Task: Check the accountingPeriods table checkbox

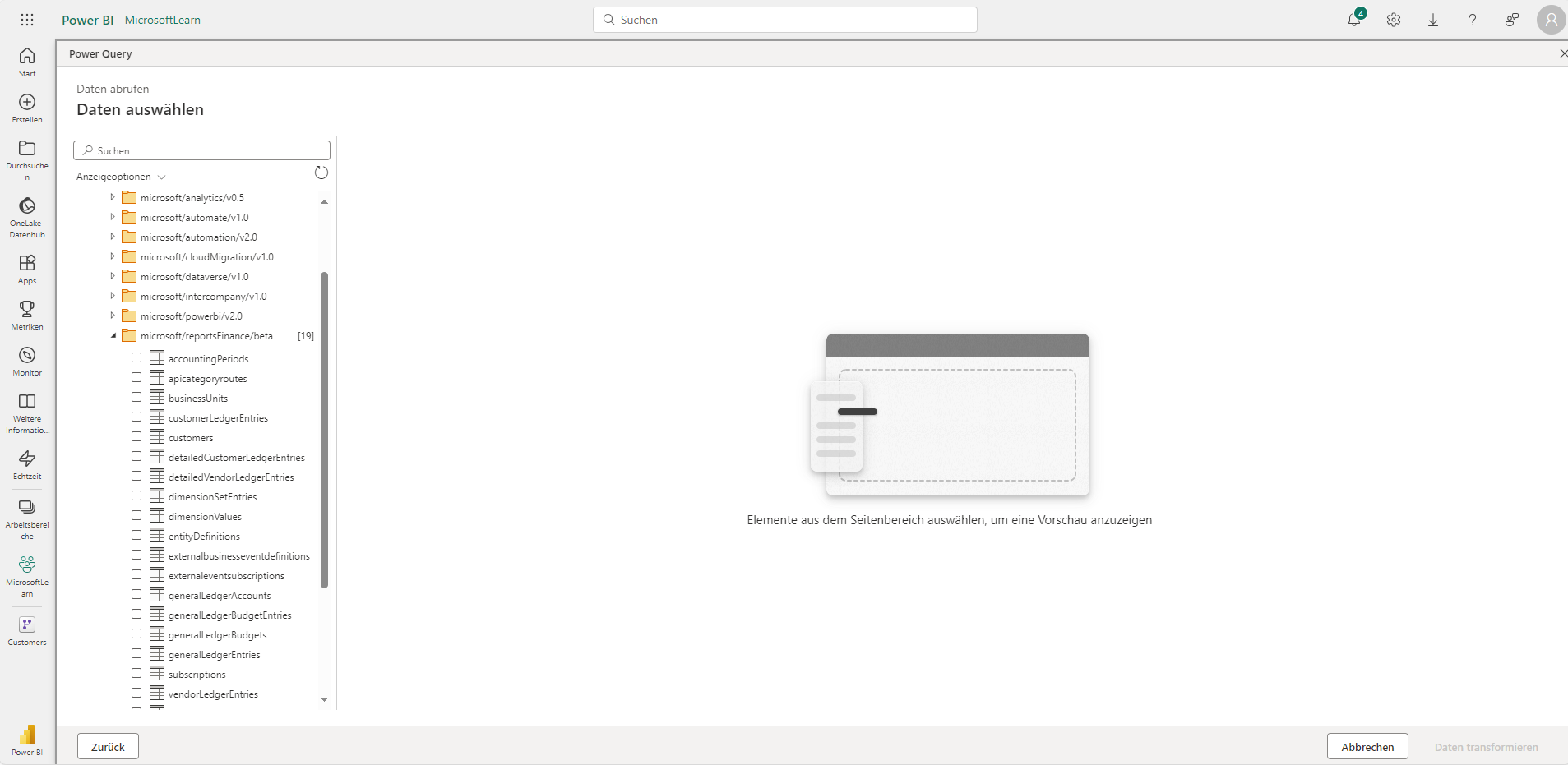Action: click(x=136, y=357)
